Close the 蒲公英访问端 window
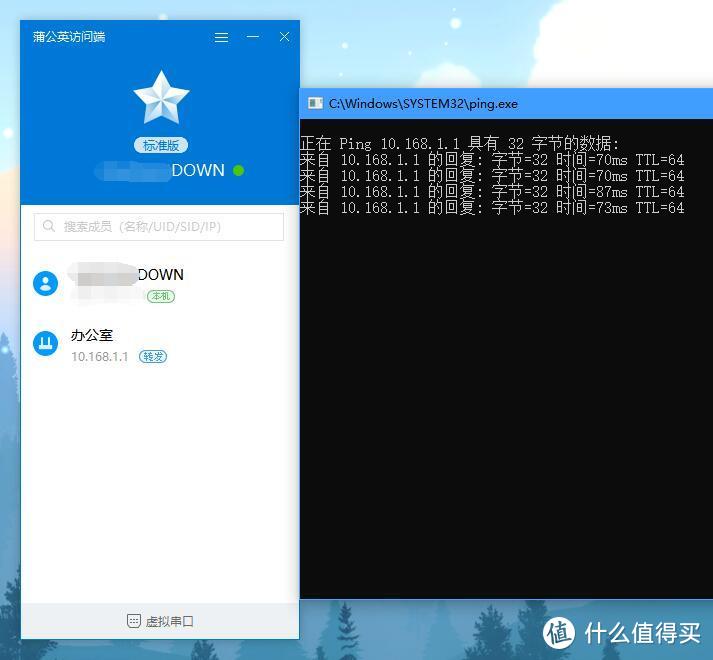This screenshot has width=713, height=660. 285,37
